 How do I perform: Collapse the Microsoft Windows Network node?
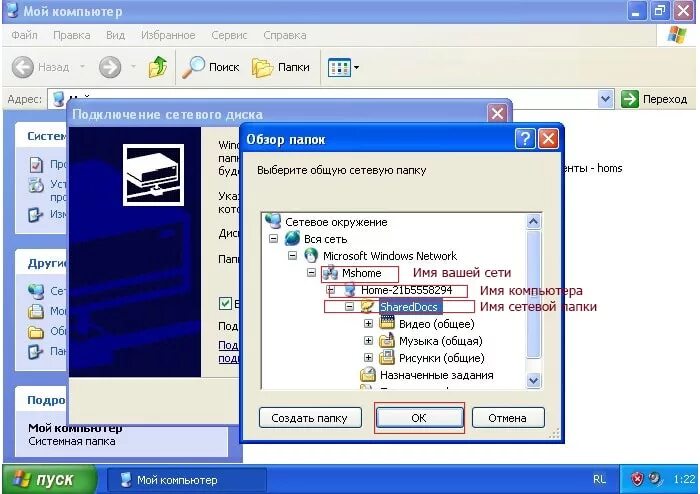click(292, 256)
